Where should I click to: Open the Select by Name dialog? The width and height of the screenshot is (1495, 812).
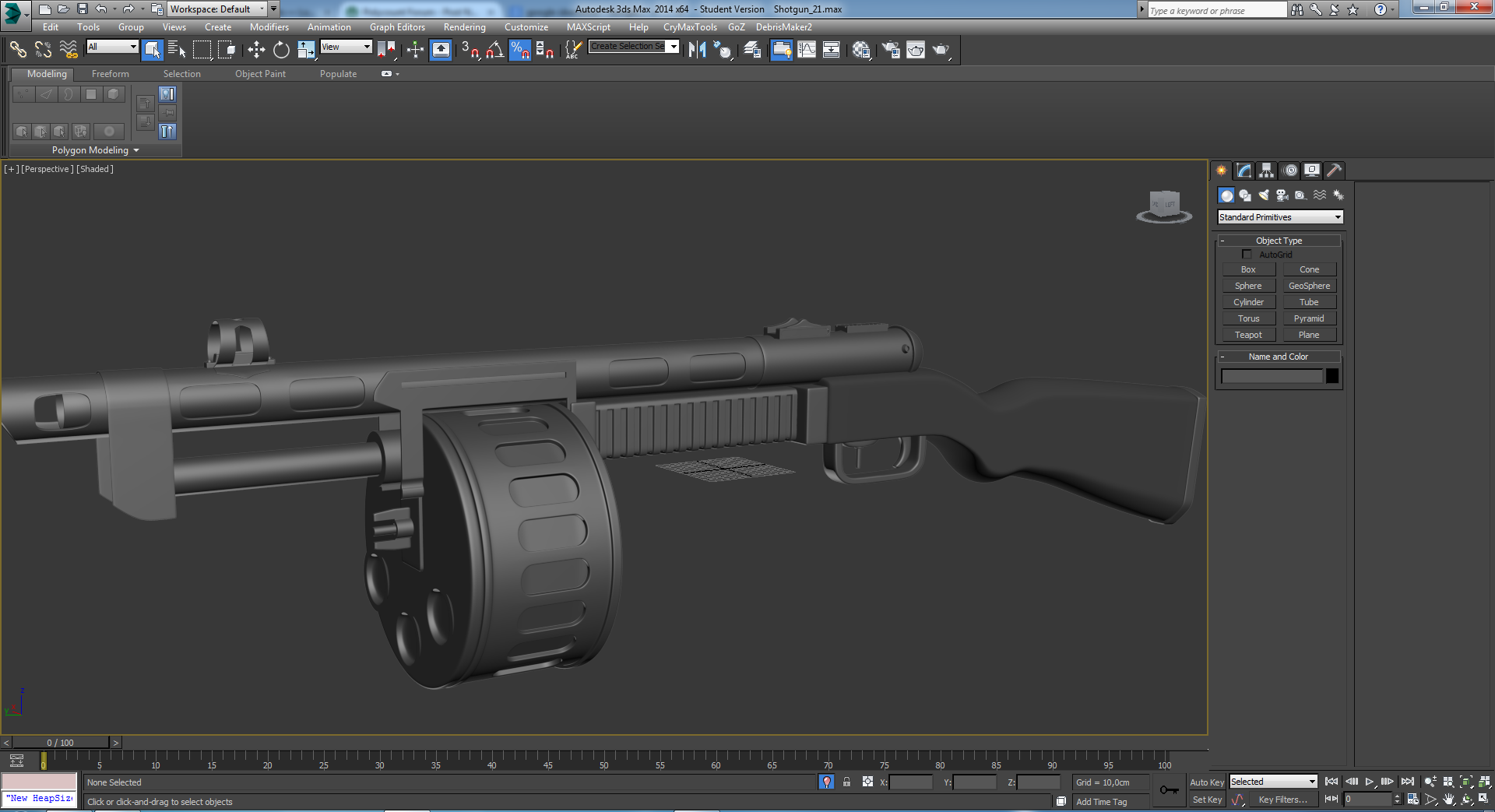pos(177,50)
